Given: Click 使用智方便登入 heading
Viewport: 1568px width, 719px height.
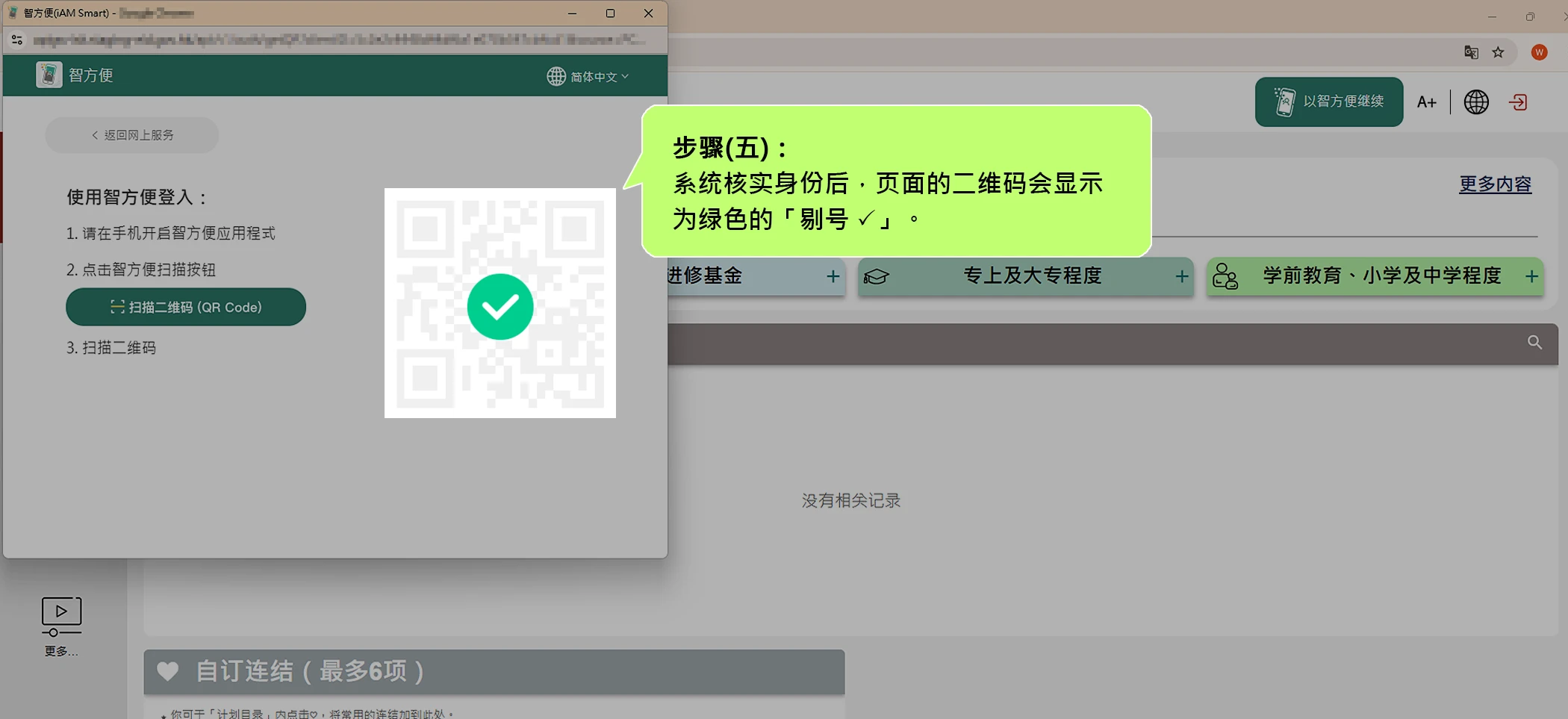Looking at the screenshot, I should (x=137, y=197).
